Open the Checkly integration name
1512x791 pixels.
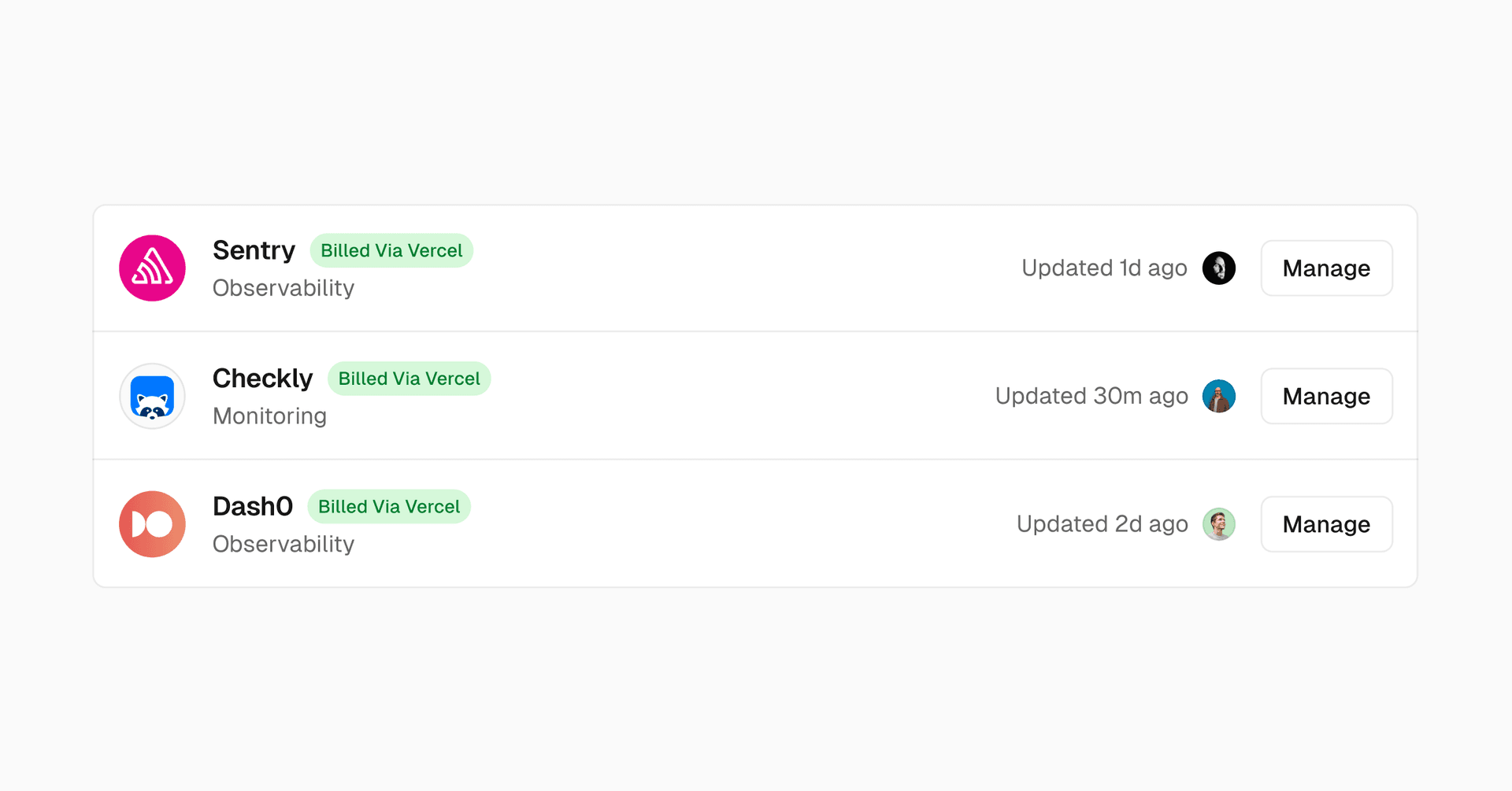[262, 379]
